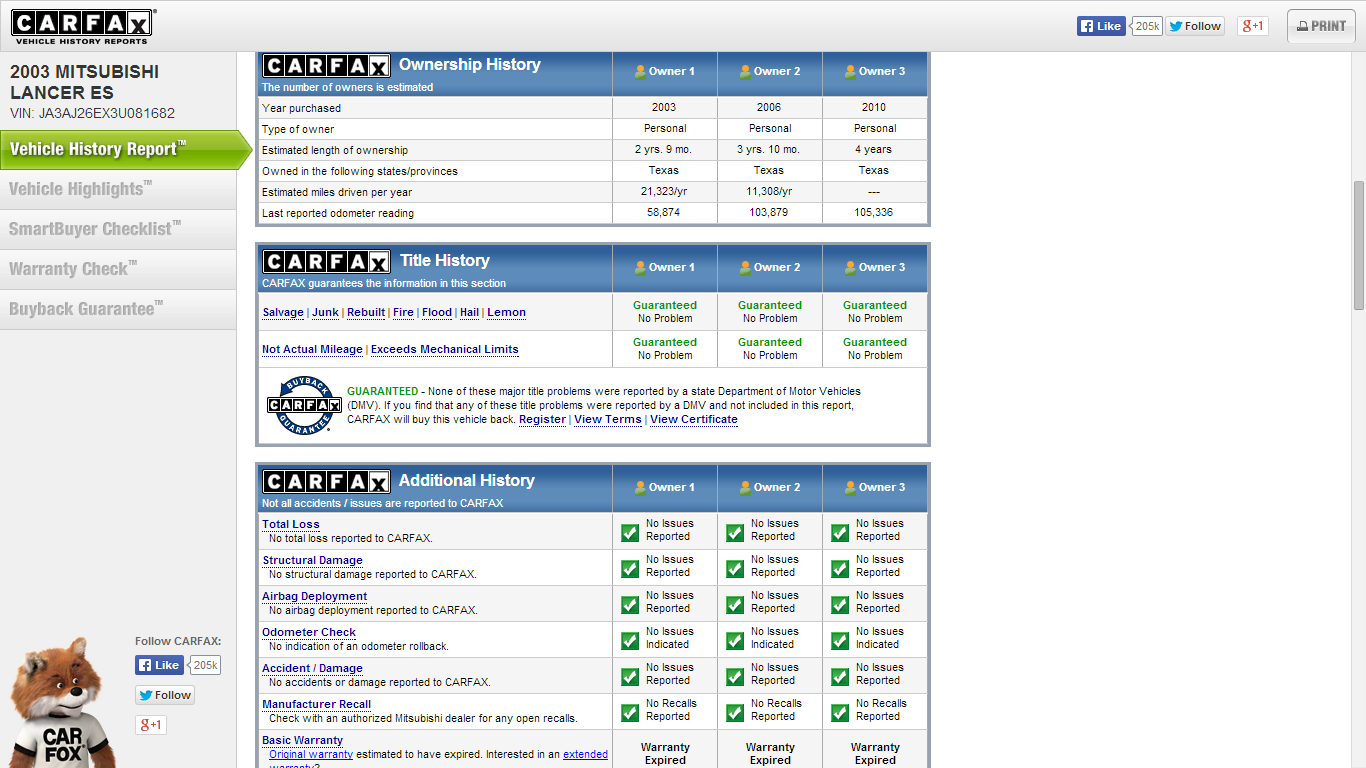
Task: Click the Not Actual Mileage link
Action: [310, 349]
